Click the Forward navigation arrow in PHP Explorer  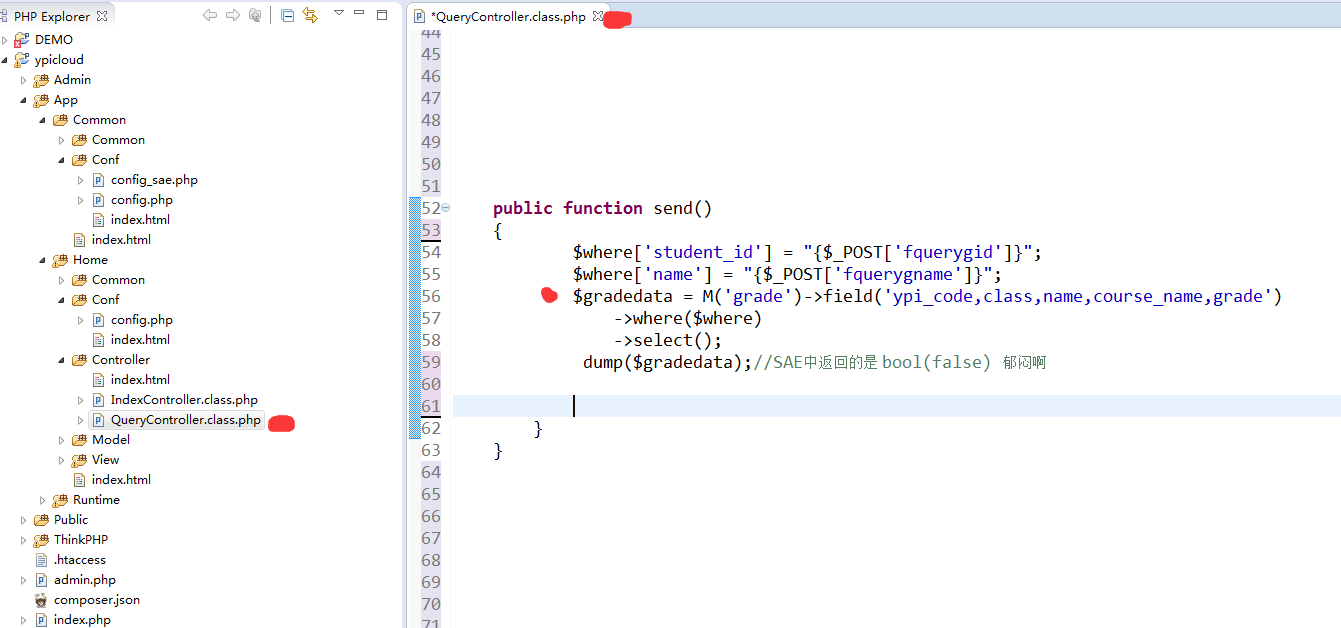coord(232,15)
